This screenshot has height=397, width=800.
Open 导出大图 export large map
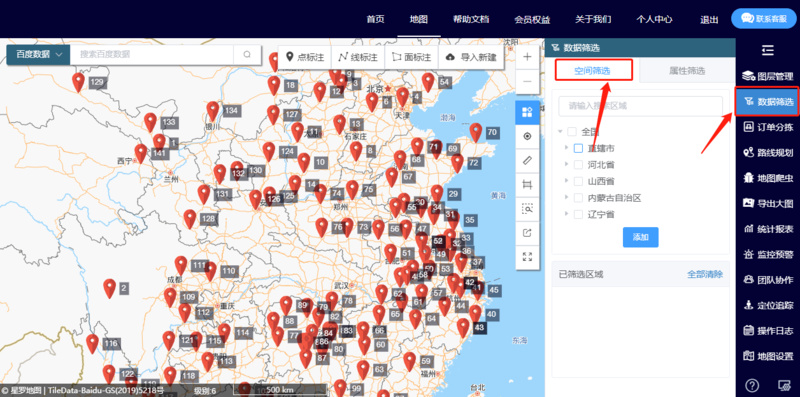(768, 204)
